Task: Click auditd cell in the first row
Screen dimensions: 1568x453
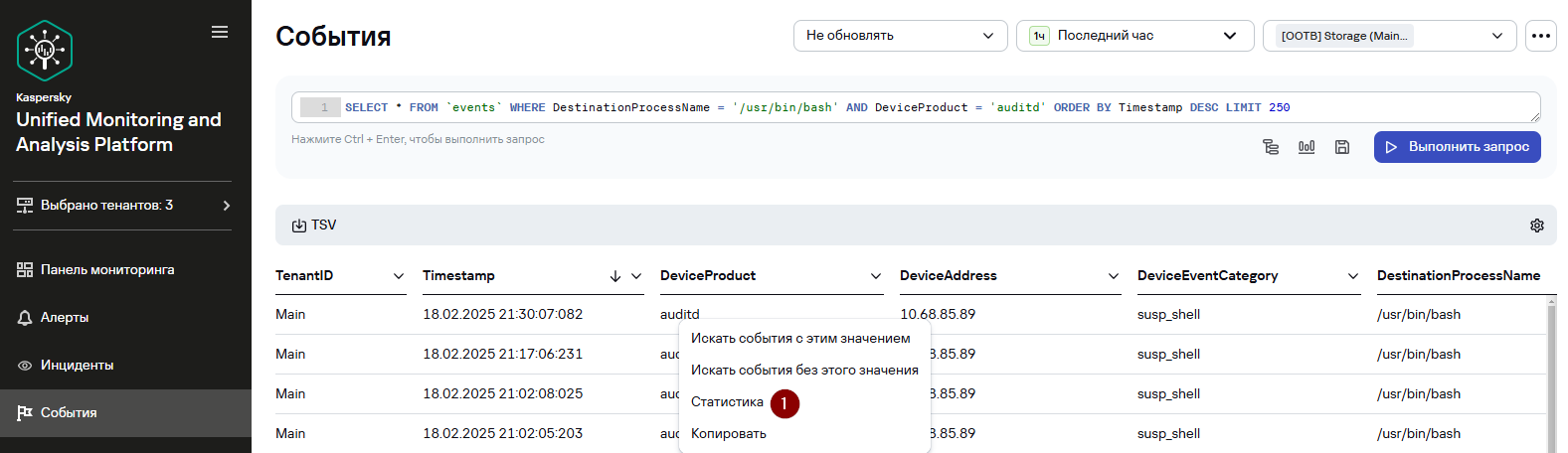Action: coord(680,314)
